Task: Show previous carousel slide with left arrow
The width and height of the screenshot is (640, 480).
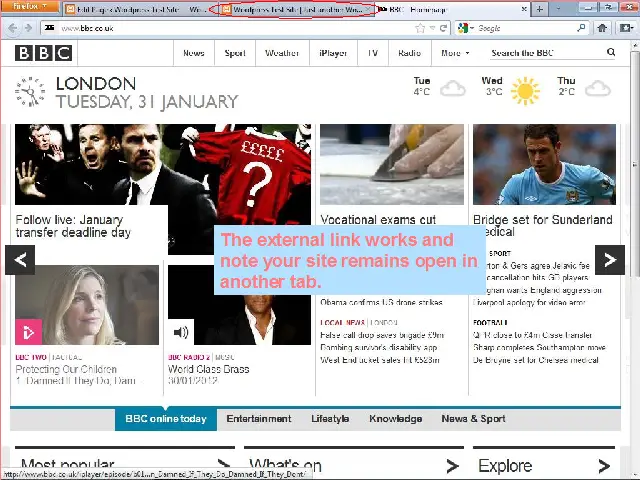Action: (20, 260)
